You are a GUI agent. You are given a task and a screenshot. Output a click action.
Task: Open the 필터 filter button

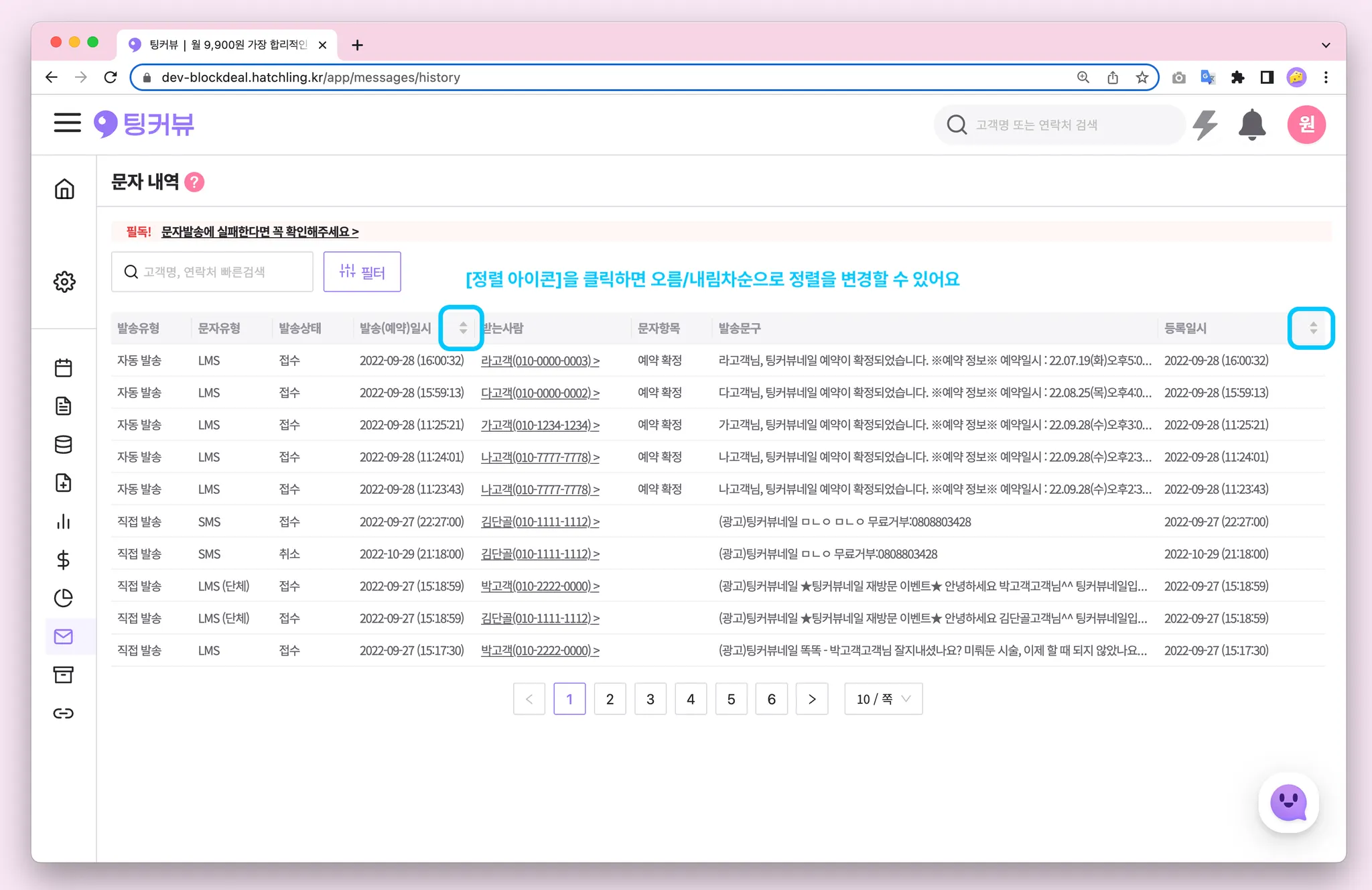[362, 271]
